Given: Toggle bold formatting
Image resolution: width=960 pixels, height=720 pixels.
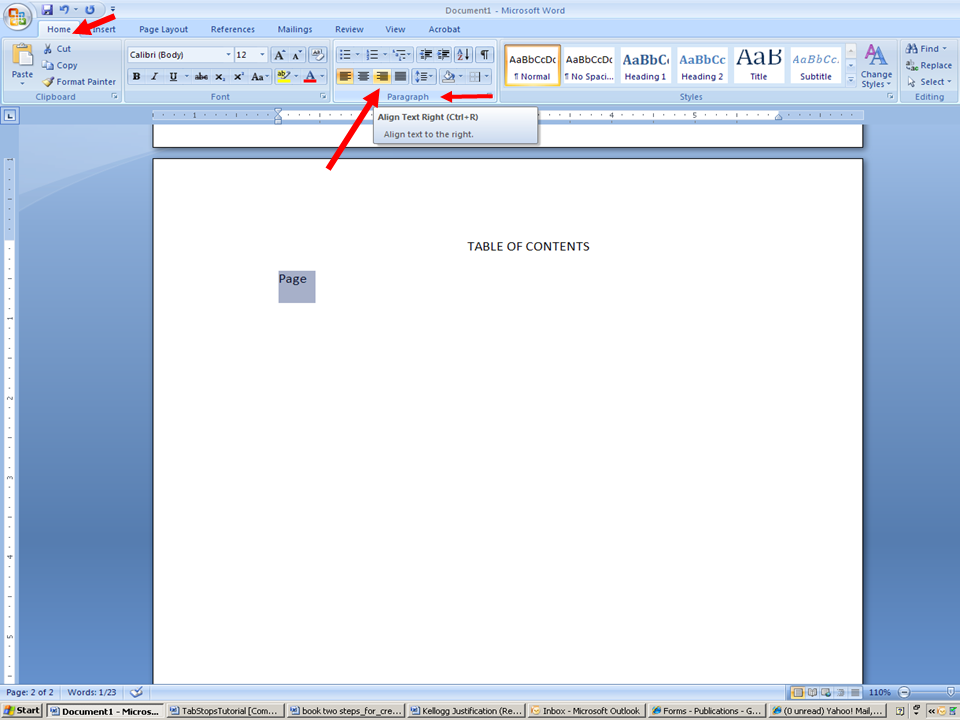Looking at the screenshot, I should pyautogui.click(x=137, y=77).
